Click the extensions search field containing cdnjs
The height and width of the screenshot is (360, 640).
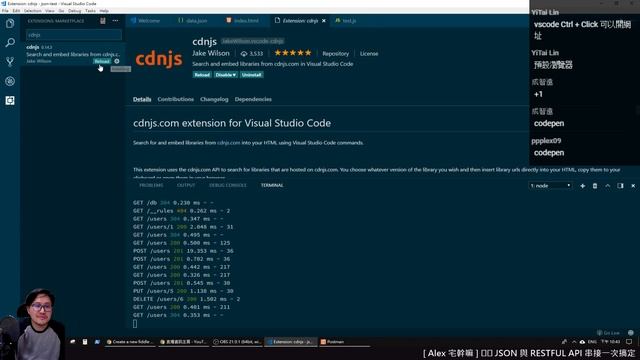pyautogui.click(x=73, y=35)
